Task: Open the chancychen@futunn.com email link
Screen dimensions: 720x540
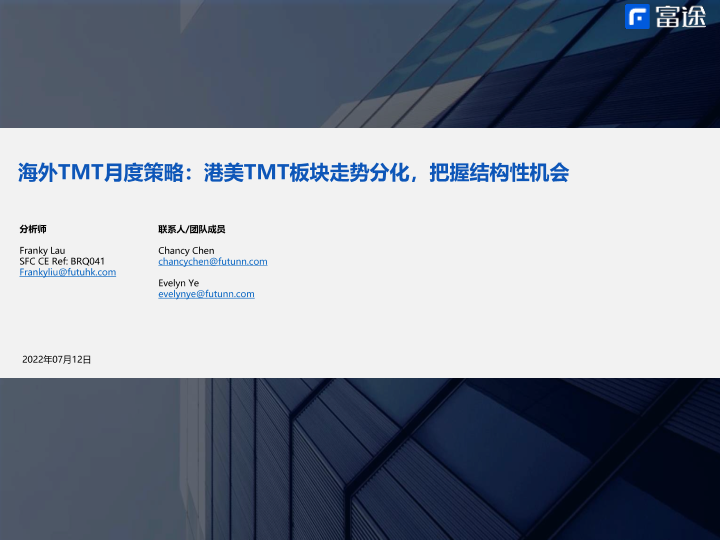Action: click(x=212, y=261)
